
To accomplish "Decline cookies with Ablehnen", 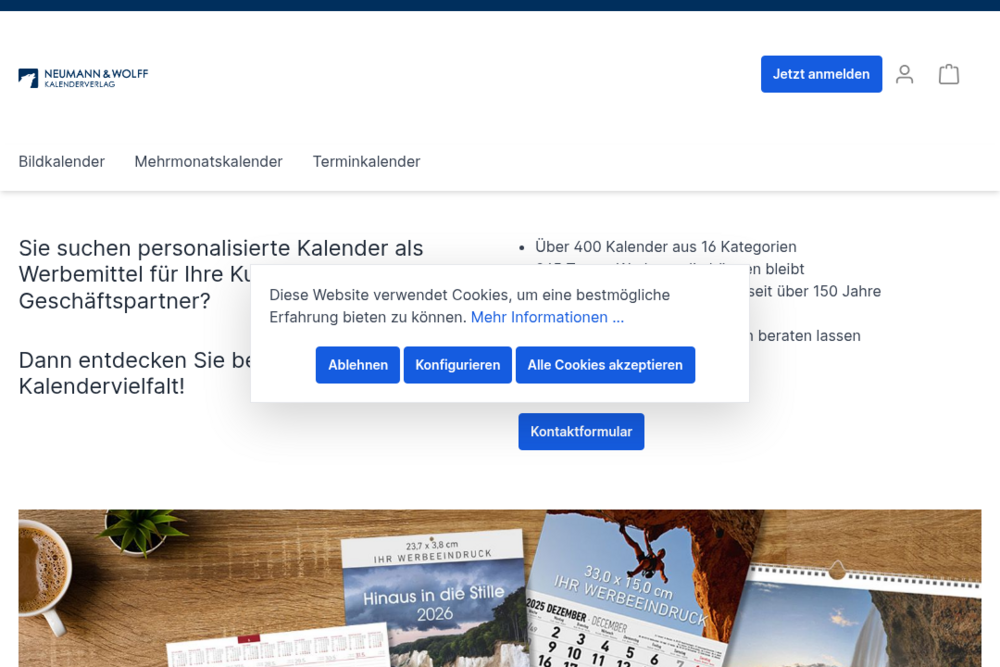I will click(x=357, y=365).
